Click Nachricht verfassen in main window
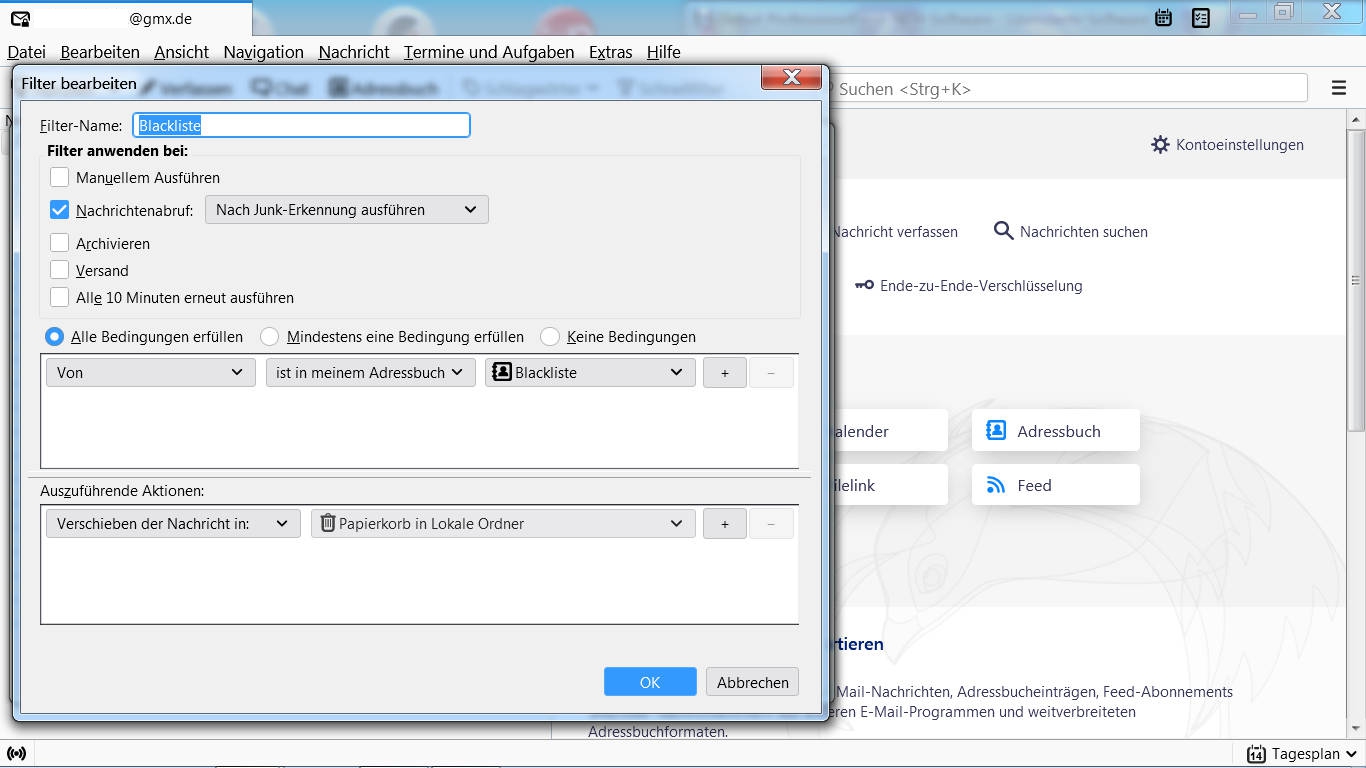This screenshot has height=768, width=1366. pos(894,231)
